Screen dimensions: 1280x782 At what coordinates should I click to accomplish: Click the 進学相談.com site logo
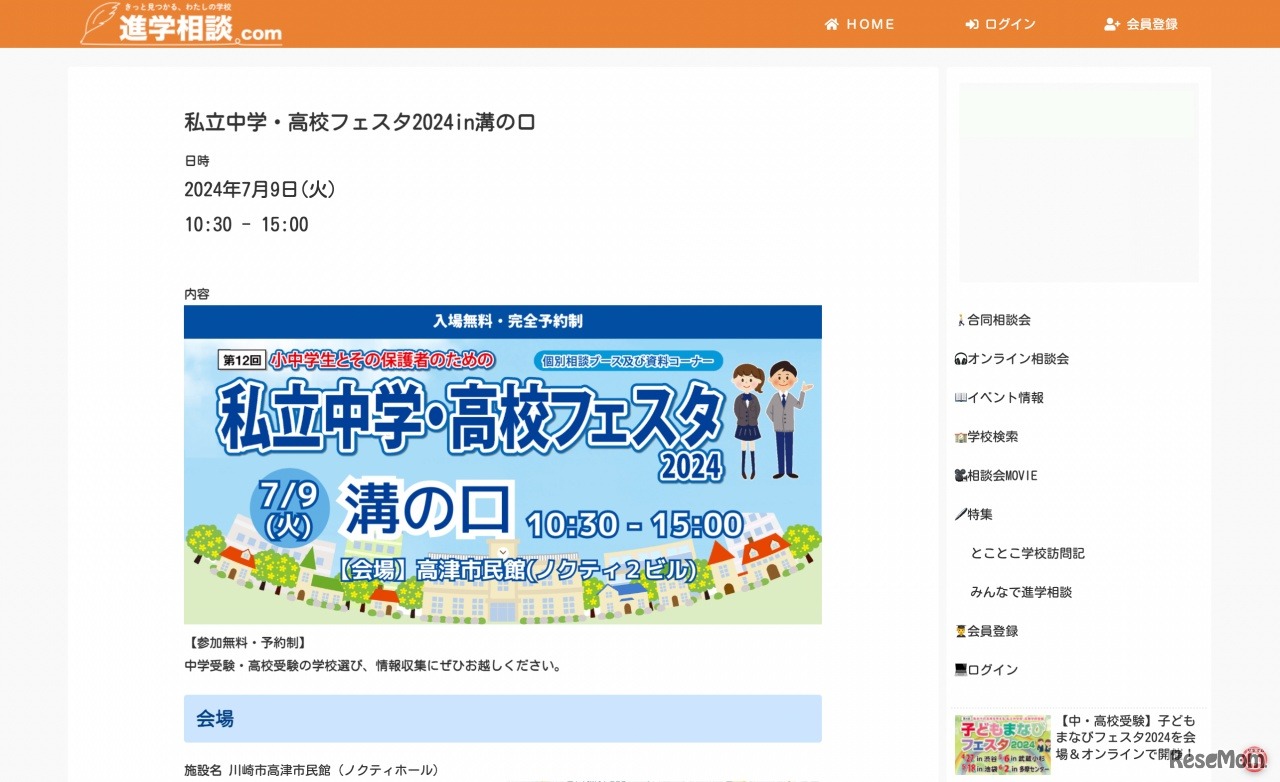[181, 23]
